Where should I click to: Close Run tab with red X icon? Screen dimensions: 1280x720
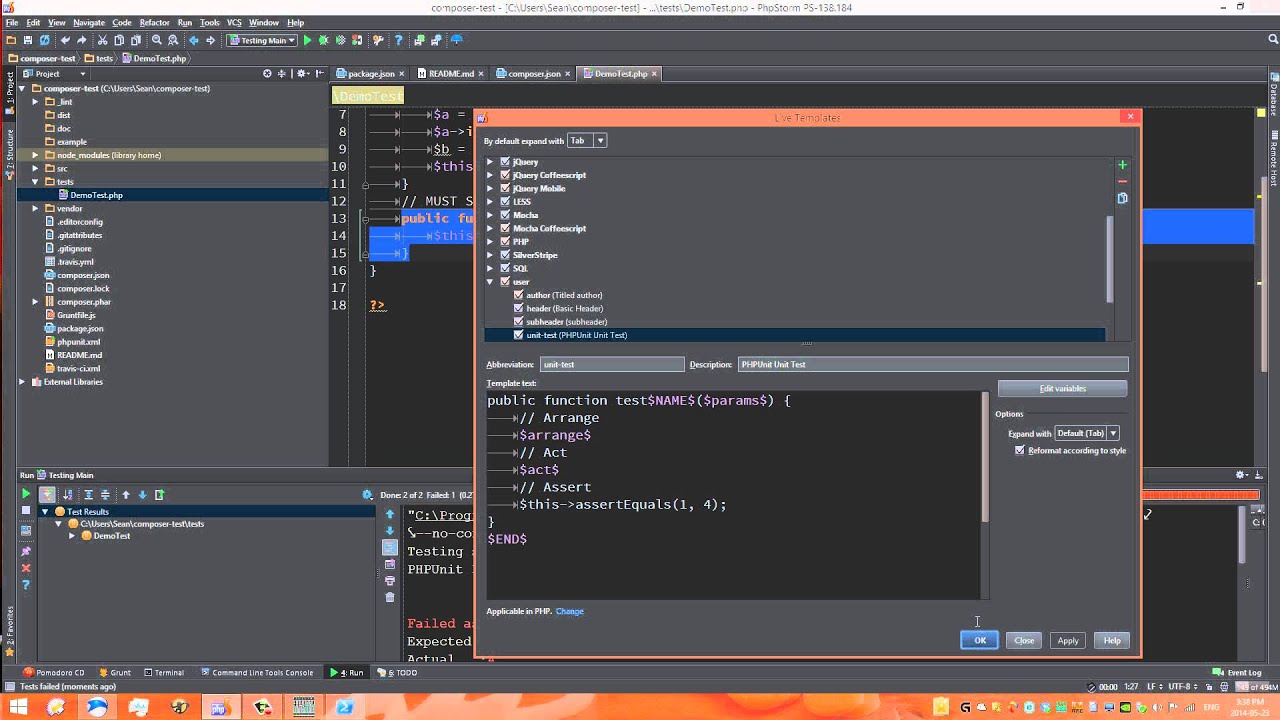click(x=26, y=568)
